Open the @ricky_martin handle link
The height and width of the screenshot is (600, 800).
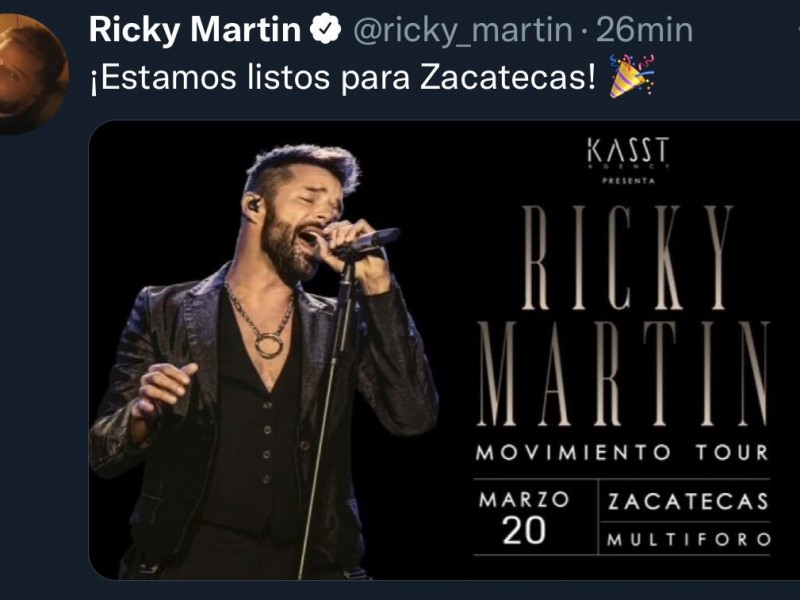(x=463, y=31)
